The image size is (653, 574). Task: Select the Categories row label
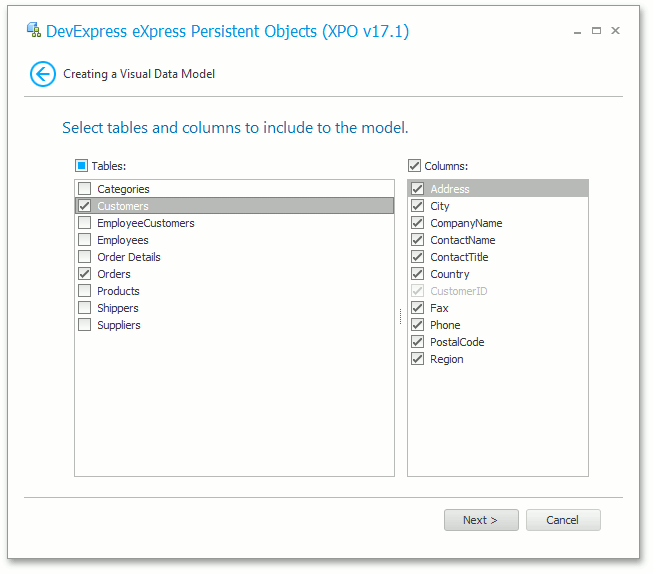[x=123, y=189]
